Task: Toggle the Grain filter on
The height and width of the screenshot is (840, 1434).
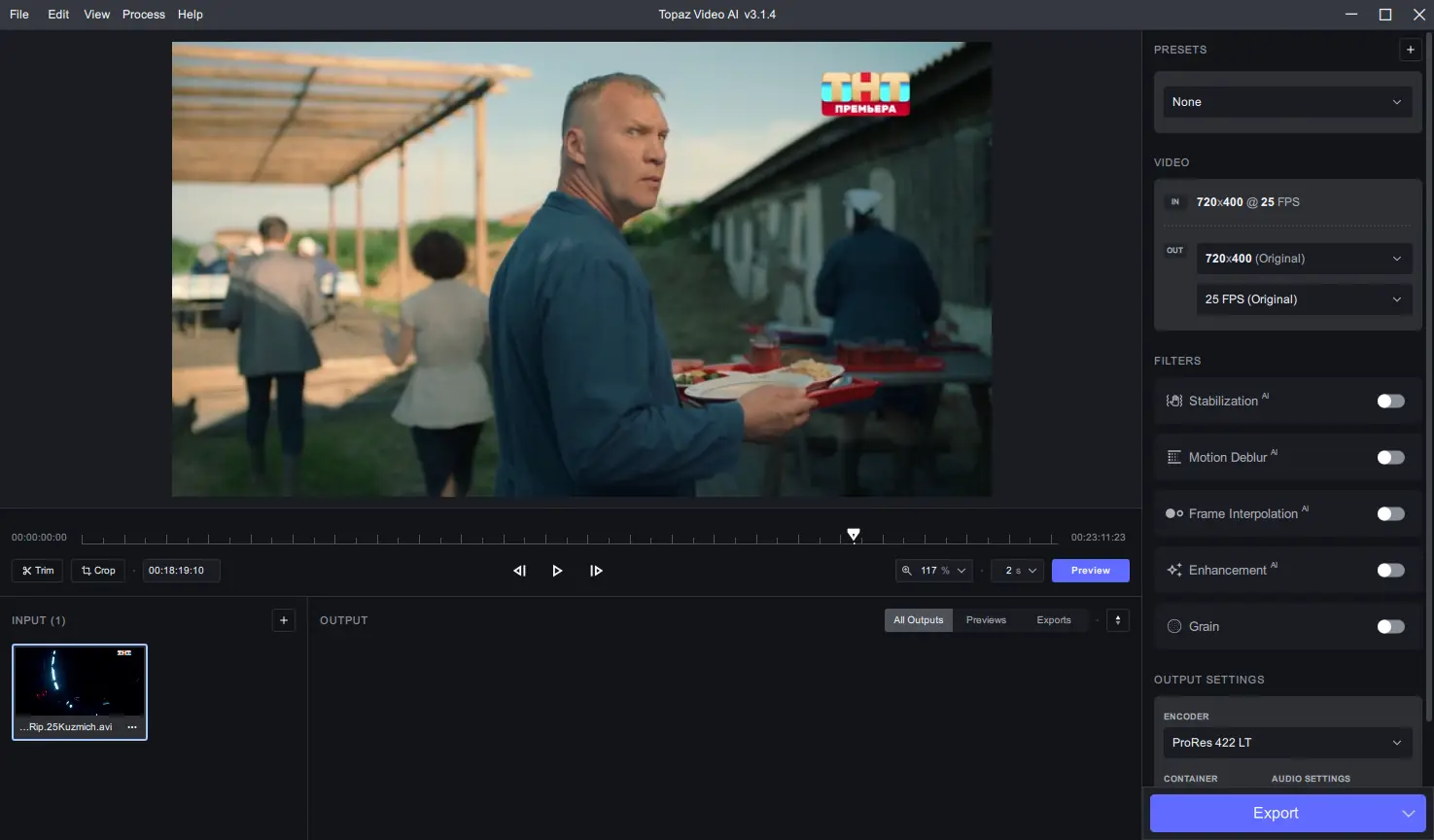Action: coord(1391,626)
